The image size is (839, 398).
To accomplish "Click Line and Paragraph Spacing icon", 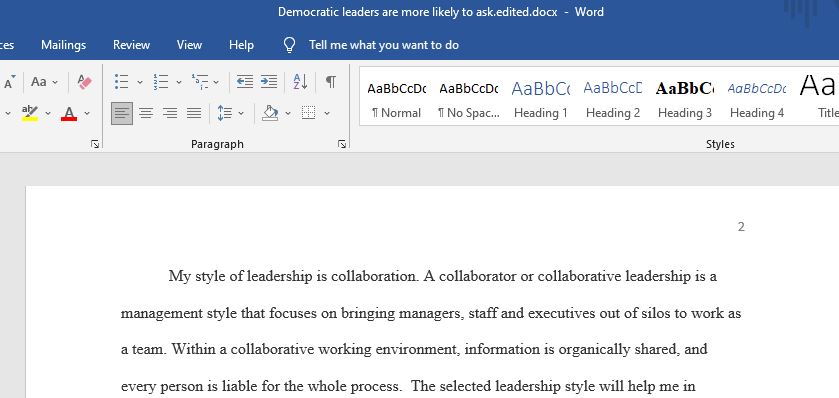I will pos(225,113).
